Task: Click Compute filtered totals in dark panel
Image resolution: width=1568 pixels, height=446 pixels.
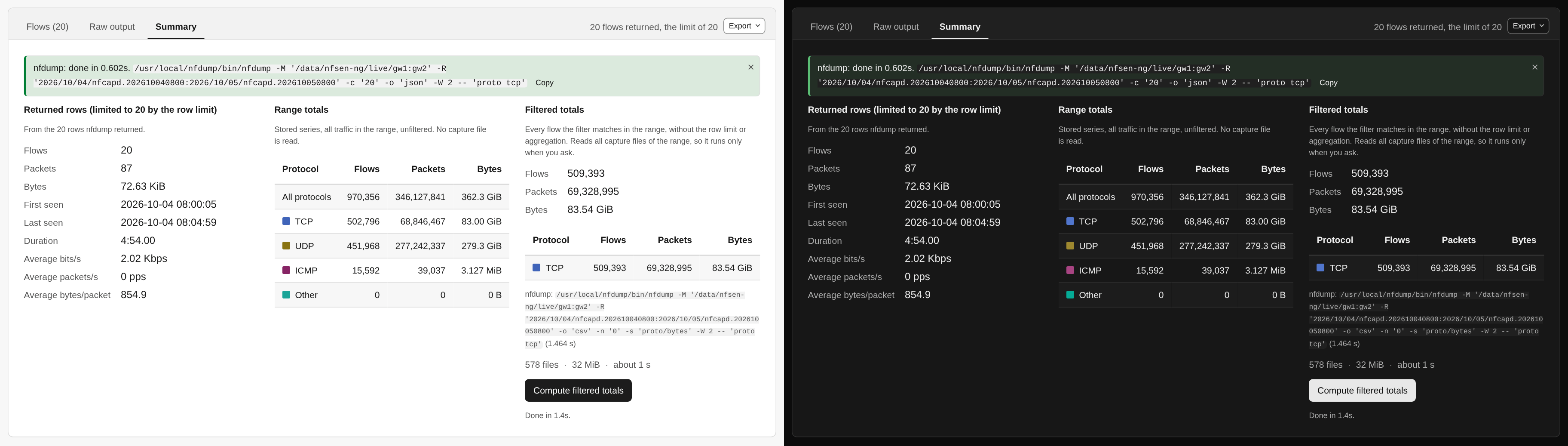Action: pos(1362,391)
